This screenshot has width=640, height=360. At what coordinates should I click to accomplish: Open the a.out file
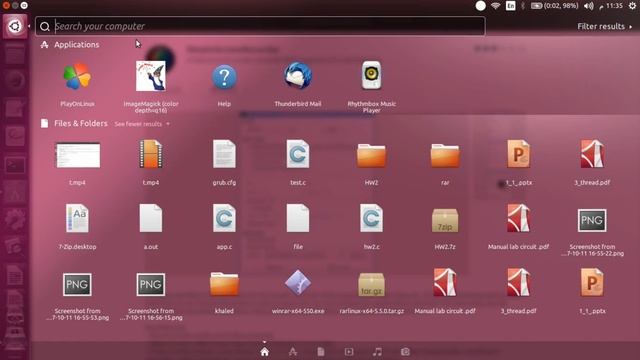coord(151,218)
